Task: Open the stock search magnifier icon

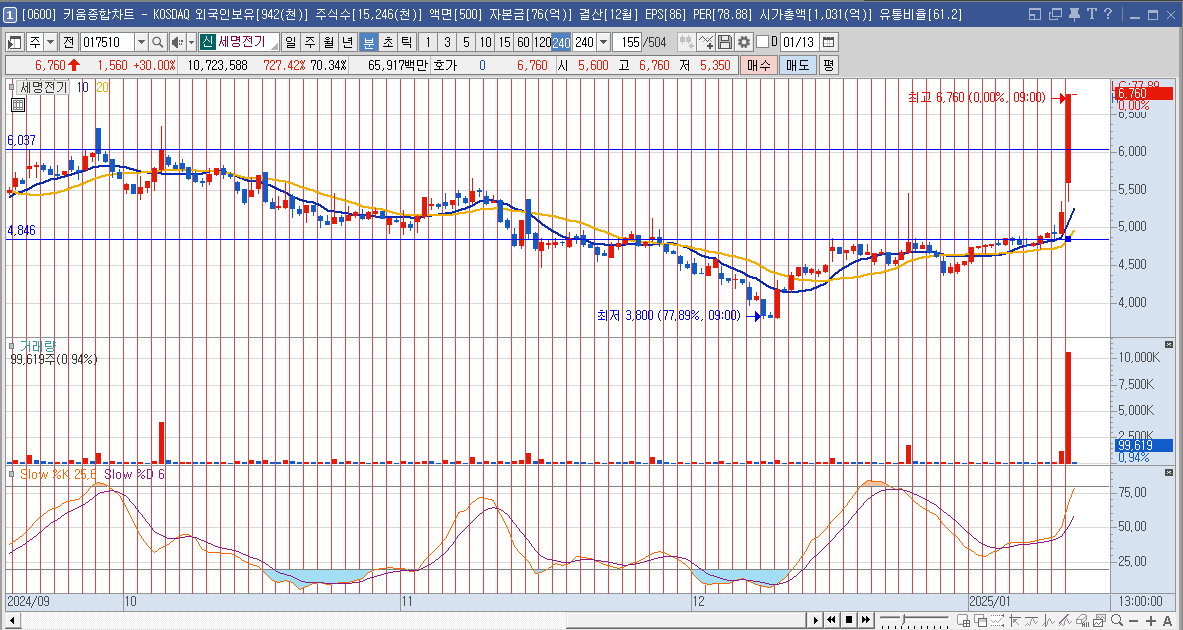Action: 157,42
